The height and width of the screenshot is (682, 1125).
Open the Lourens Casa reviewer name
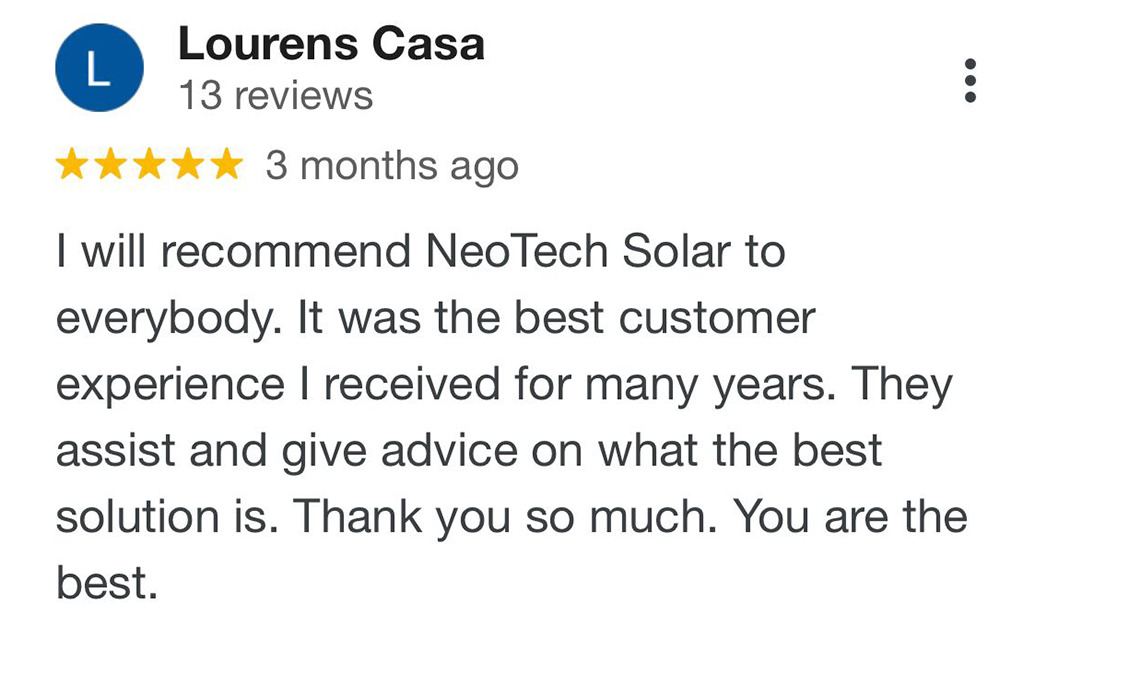(331, 44)
